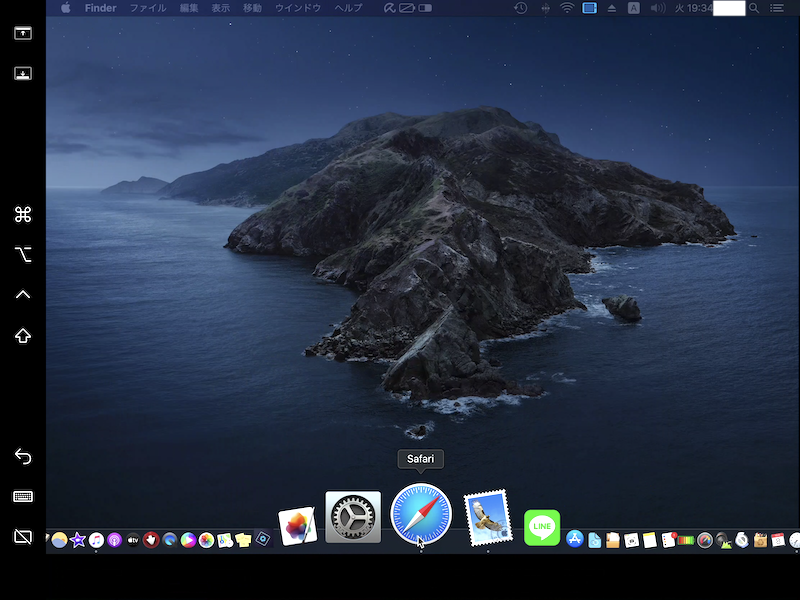800x600 pixels.
Task: Open Notes app in Dock
Action: click(650, 540)
